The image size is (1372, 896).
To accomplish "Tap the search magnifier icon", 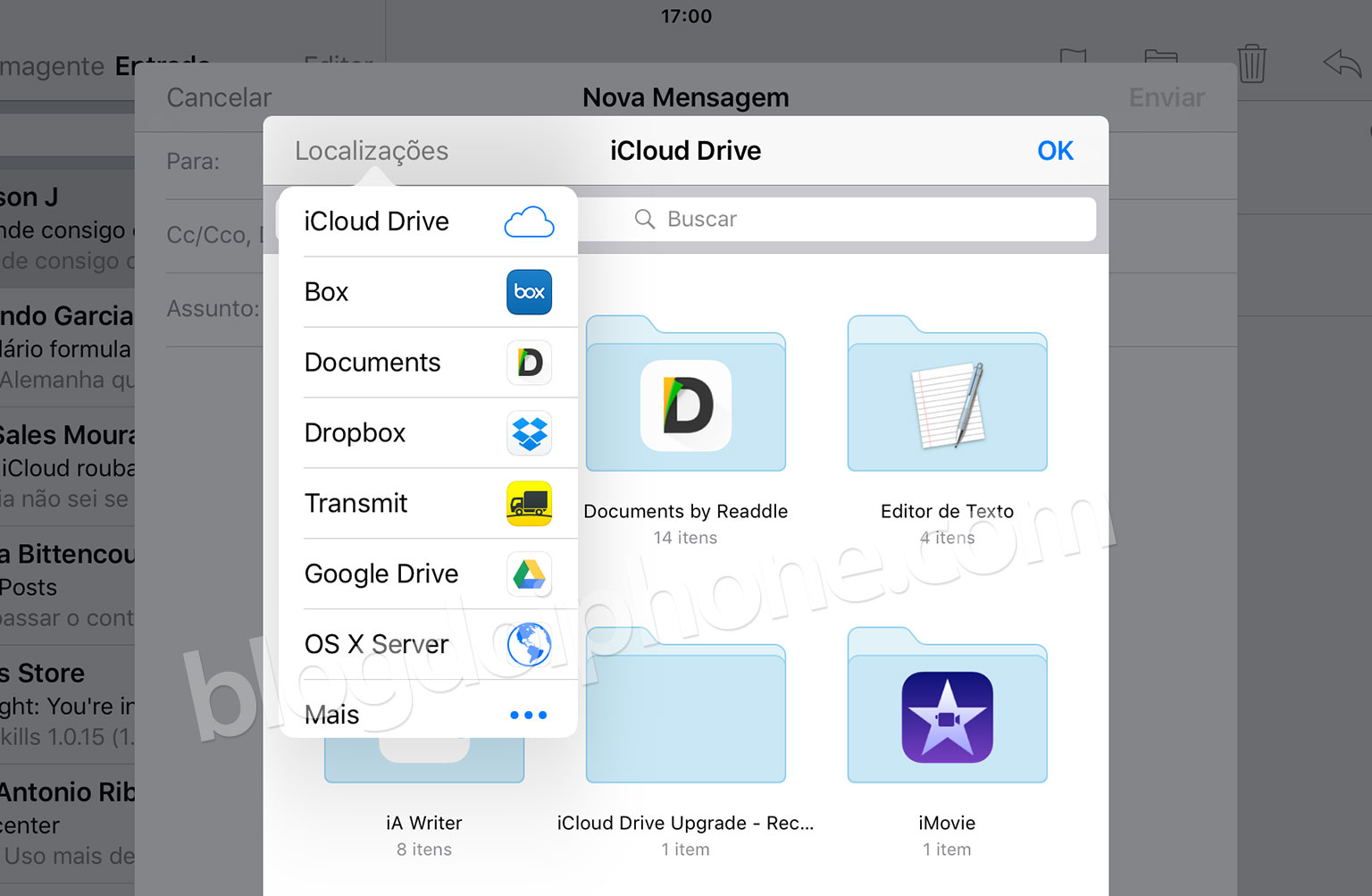I will (x=644, y=219).
